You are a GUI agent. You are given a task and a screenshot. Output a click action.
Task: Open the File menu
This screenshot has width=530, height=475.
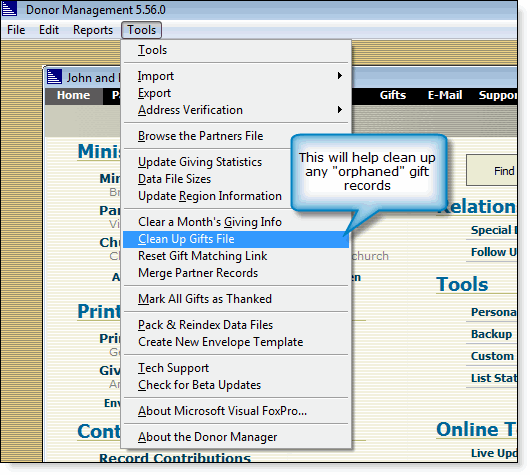tap(16, 30)
